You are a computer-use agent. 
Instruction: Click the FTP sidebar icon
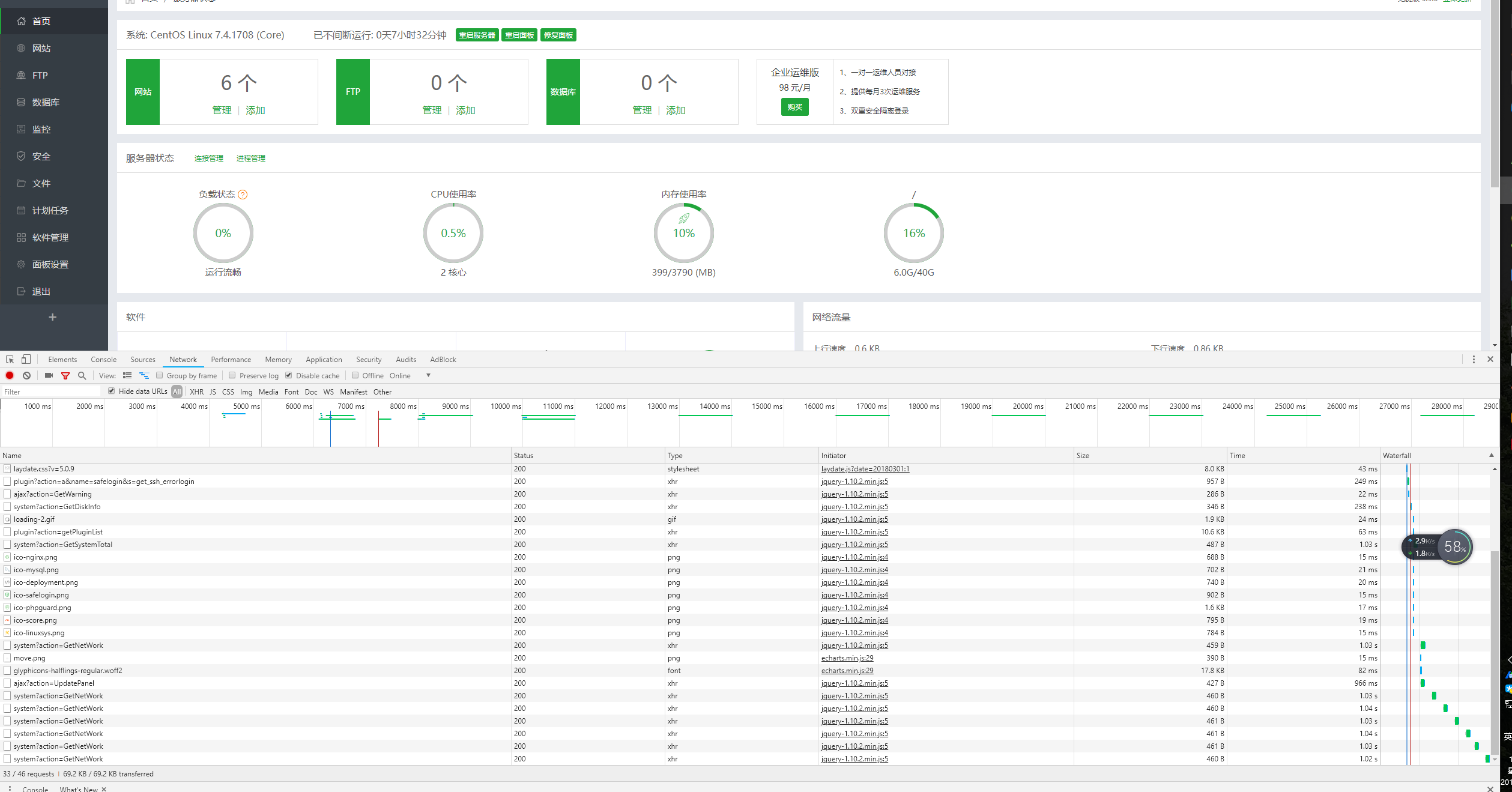tap(21, 75)
